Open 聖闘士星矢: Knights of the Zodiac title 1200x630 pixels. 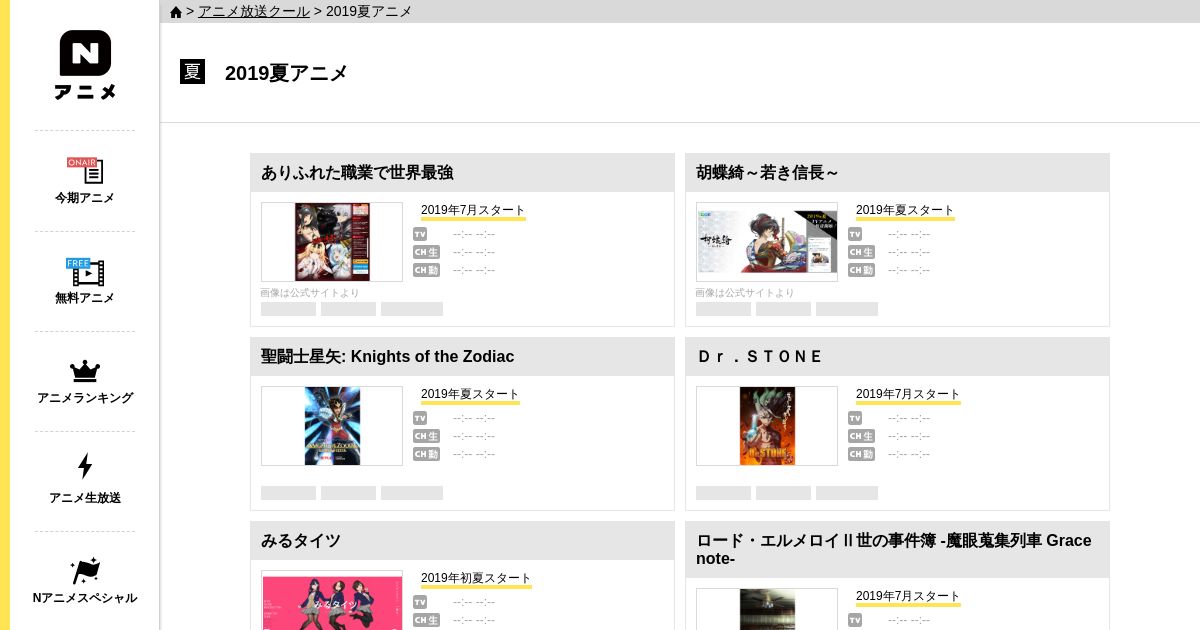point(388,357)
